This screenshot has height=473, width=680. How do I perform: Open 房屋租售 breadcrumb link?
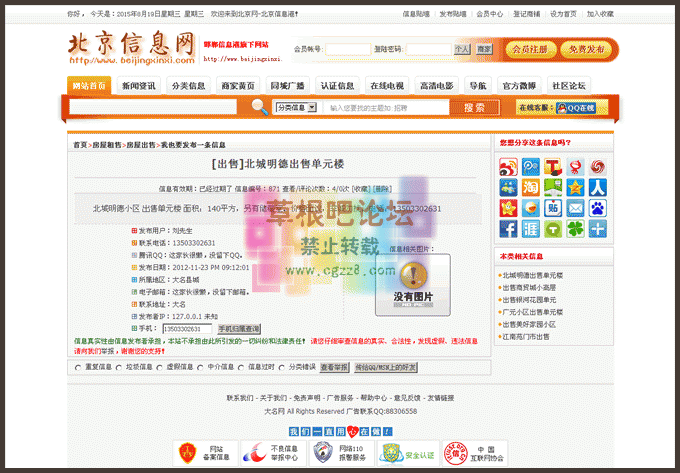click(x=107, y=145)
